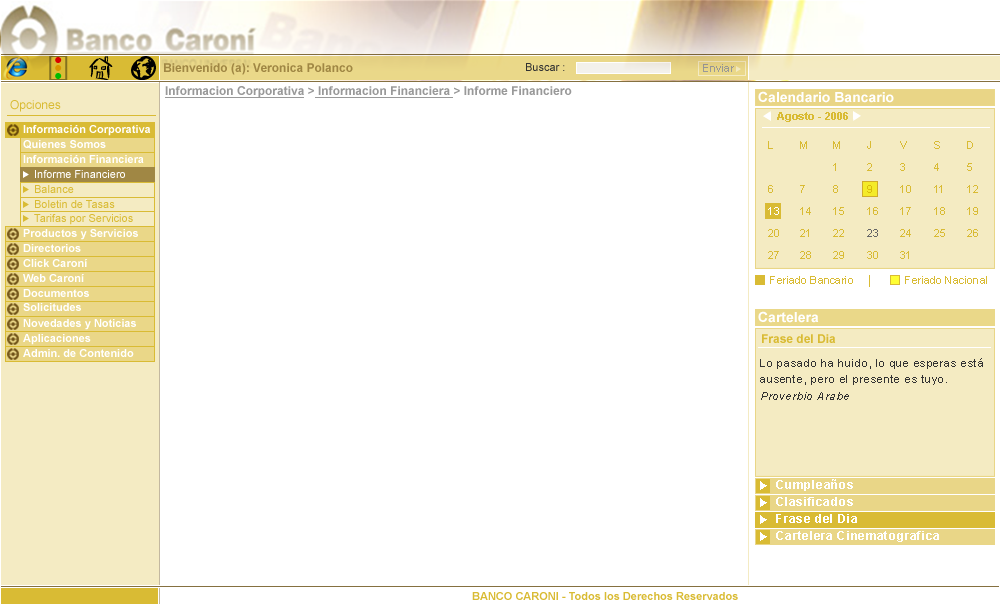Click Bienvenido Veronica Polanco greeting
Viewport: 1000px width, 605px height.
(x=258, y=68)
